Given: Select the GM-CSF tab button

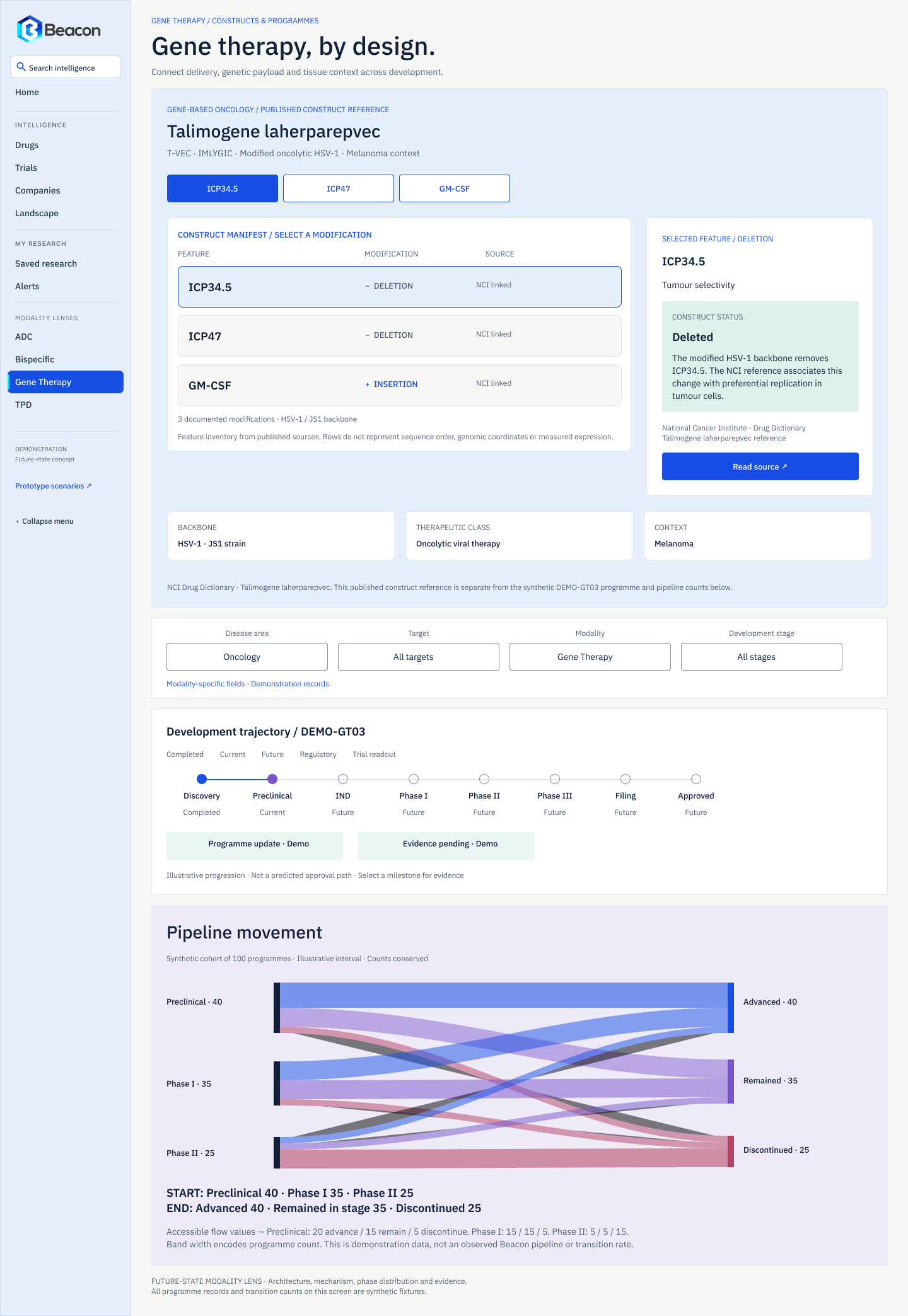Looking at the screenshot, I should [455, 188].
